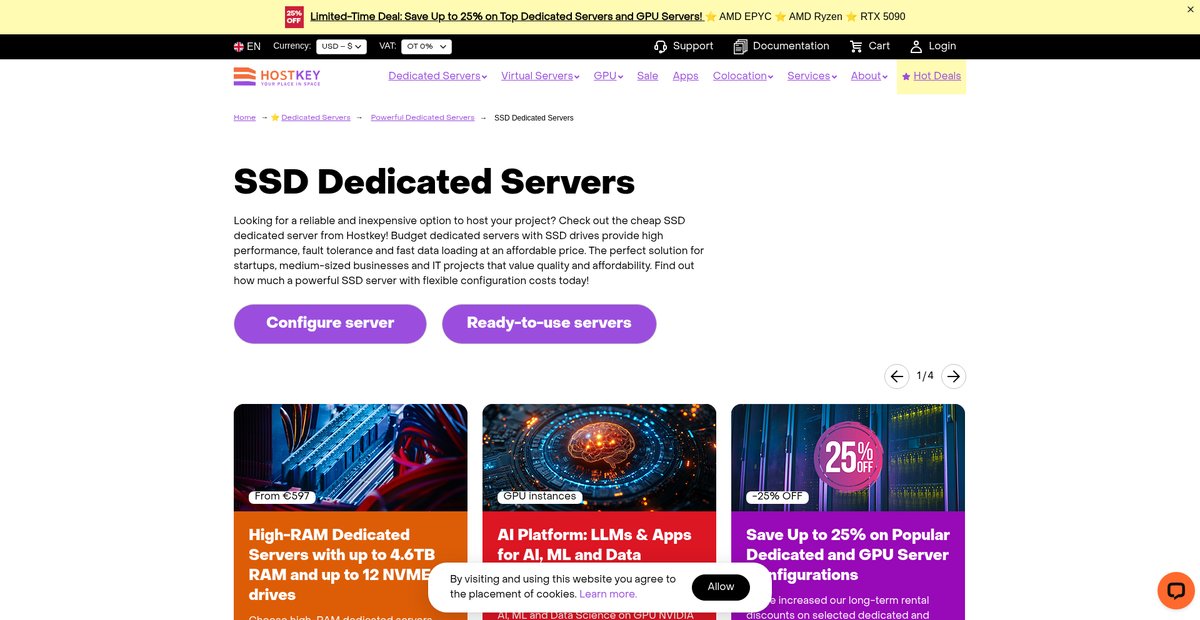1200x620 pixels.
Task: Open the cookie Learn more link
Action: point(608,594)
